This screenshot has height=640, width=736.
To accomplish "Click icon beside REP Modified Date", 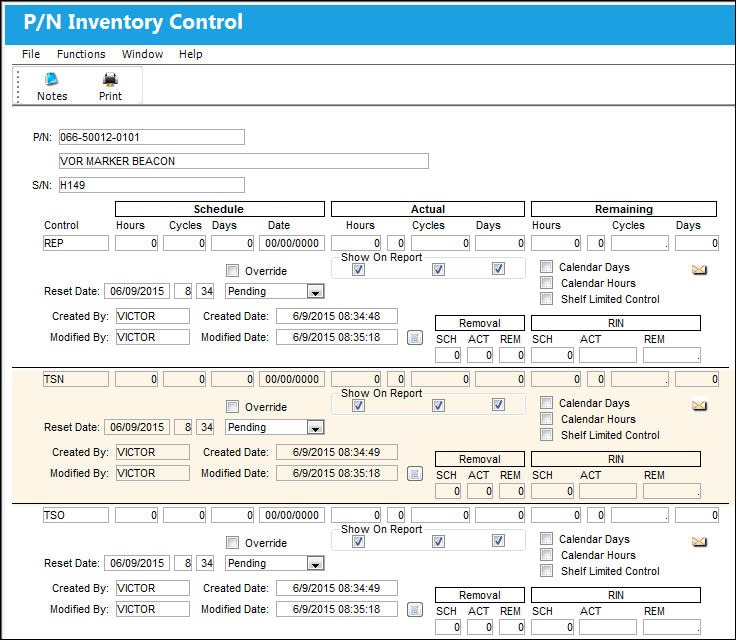I will [x=414, y=338].
